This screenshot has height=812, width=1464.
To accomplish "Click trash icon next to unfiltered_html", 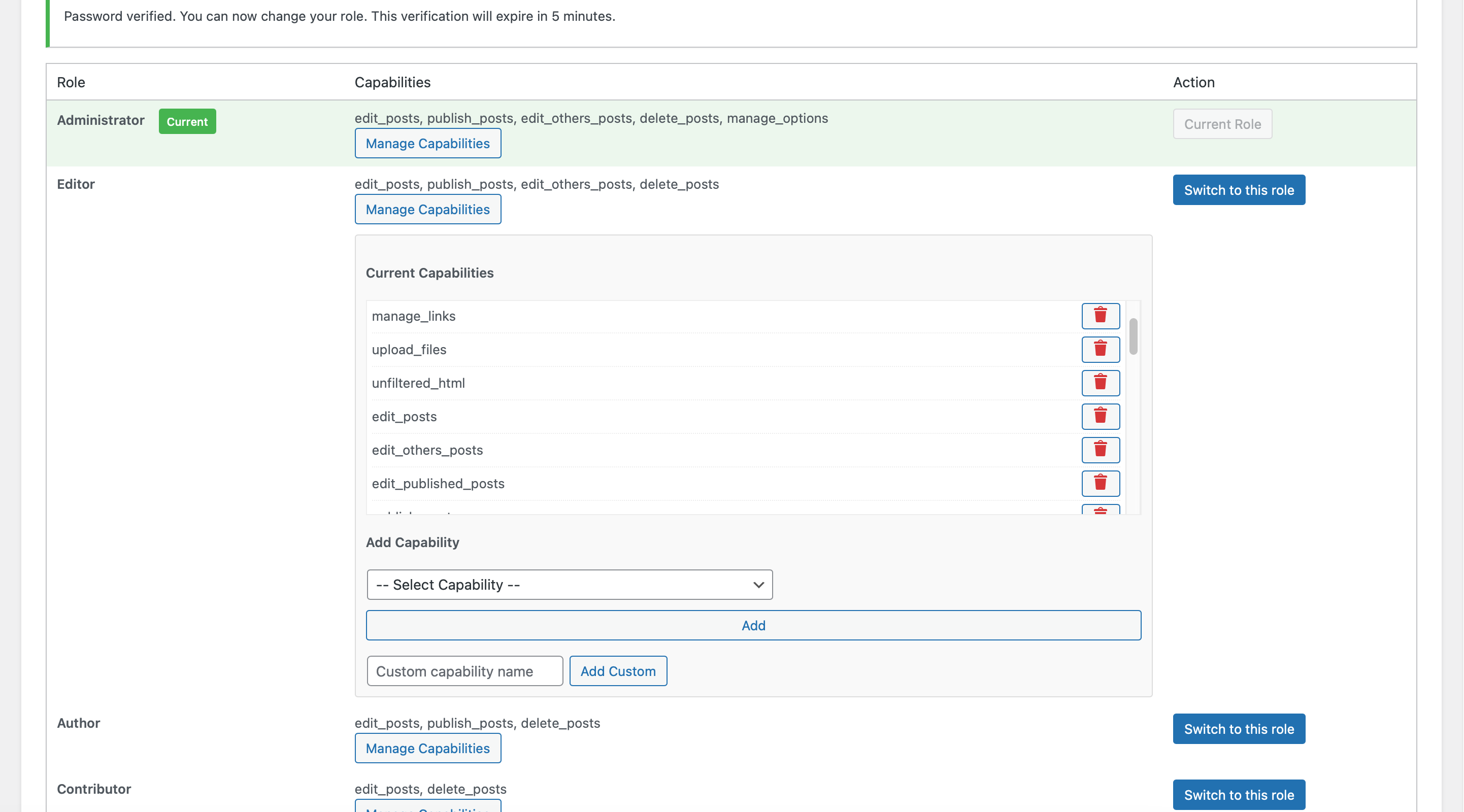I will [x=1100, y=383].
